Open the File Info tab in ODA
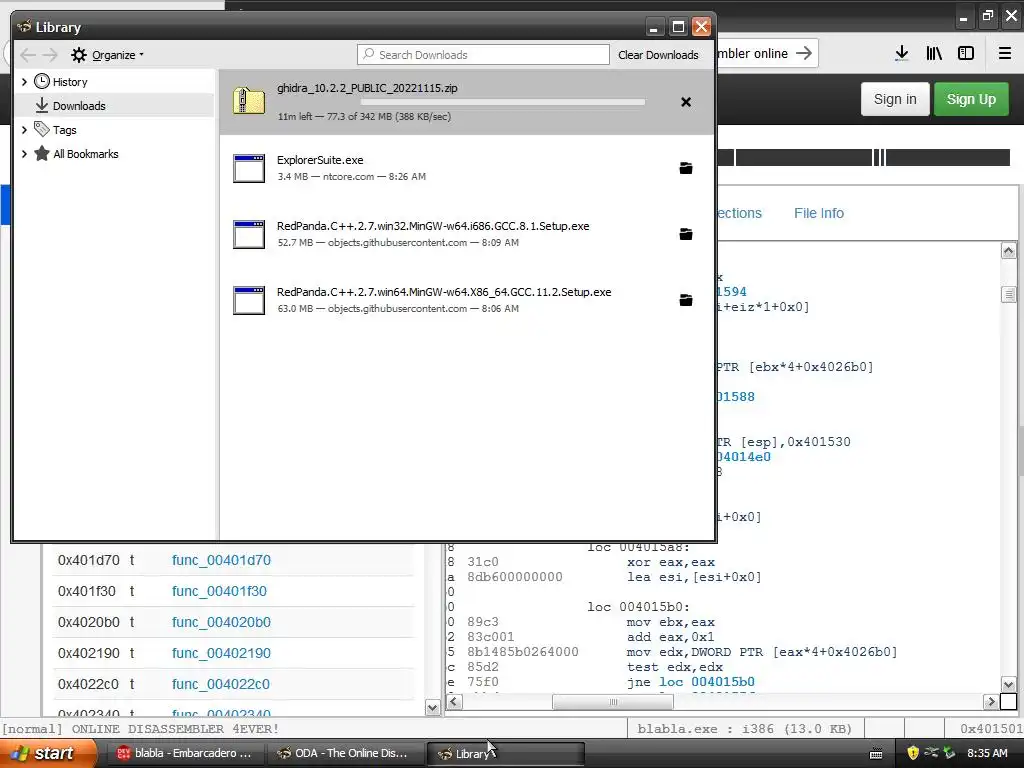1024x768 pixels. pyautogui.click(x=818, y=213)
